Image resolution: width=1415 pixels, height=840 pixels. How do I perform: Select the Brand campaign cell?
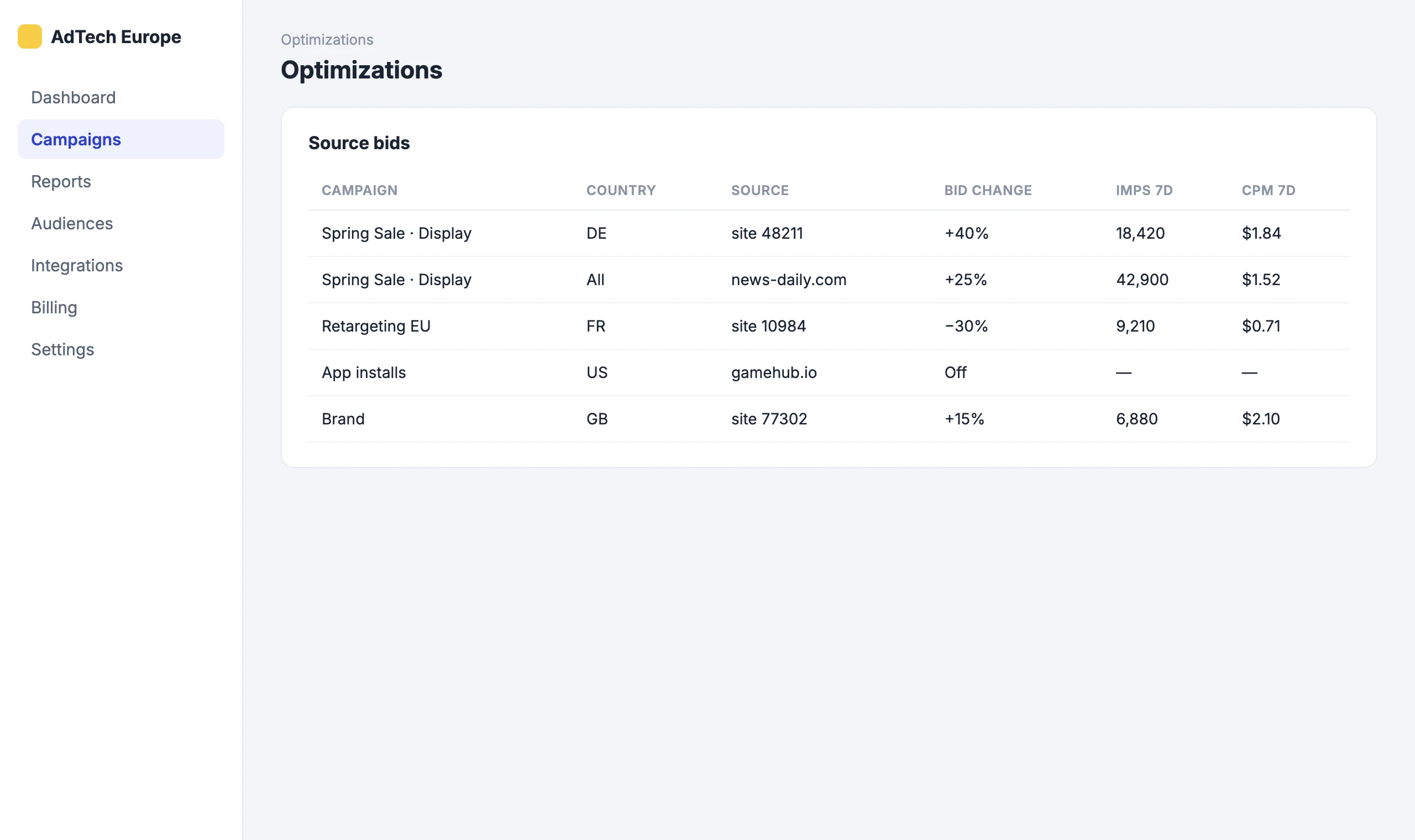(x=343, y=419)
